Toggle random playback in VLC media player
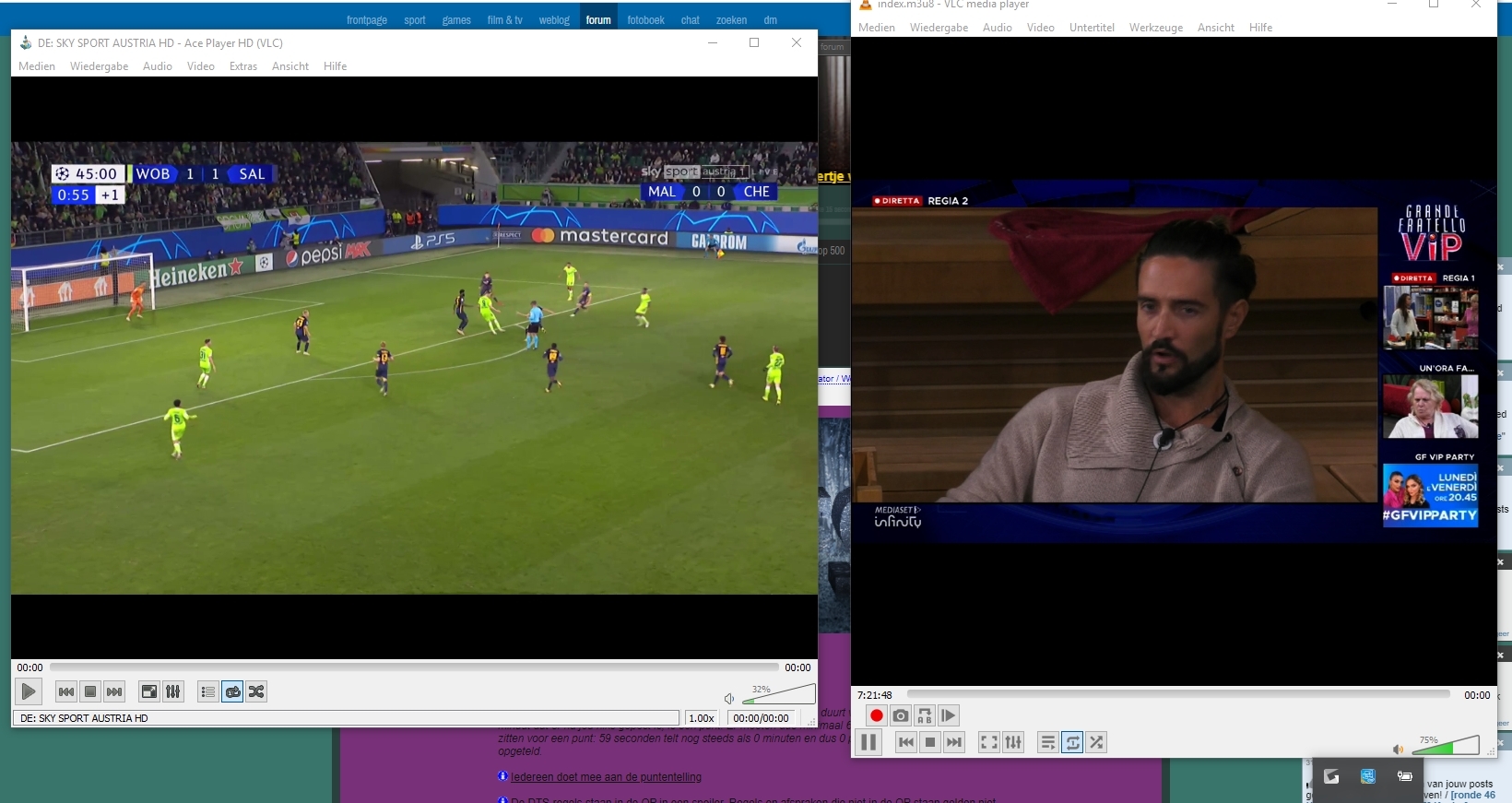The height and width of the screenshot is (803, 1512). click(1096, 742)
